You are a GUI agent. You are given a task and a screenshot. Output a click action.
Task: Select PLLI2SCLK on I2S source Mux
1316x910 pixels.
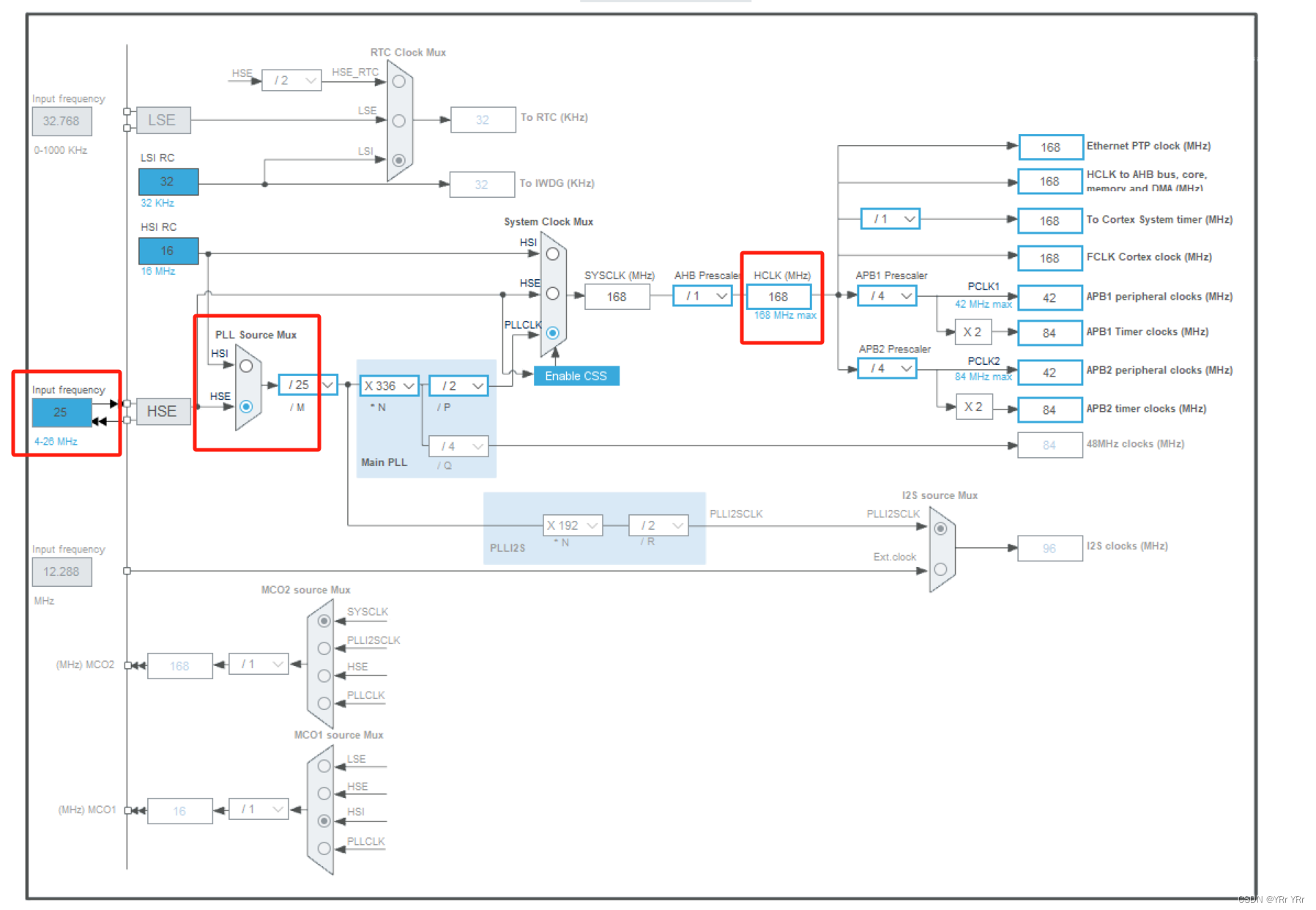[940, 528]
